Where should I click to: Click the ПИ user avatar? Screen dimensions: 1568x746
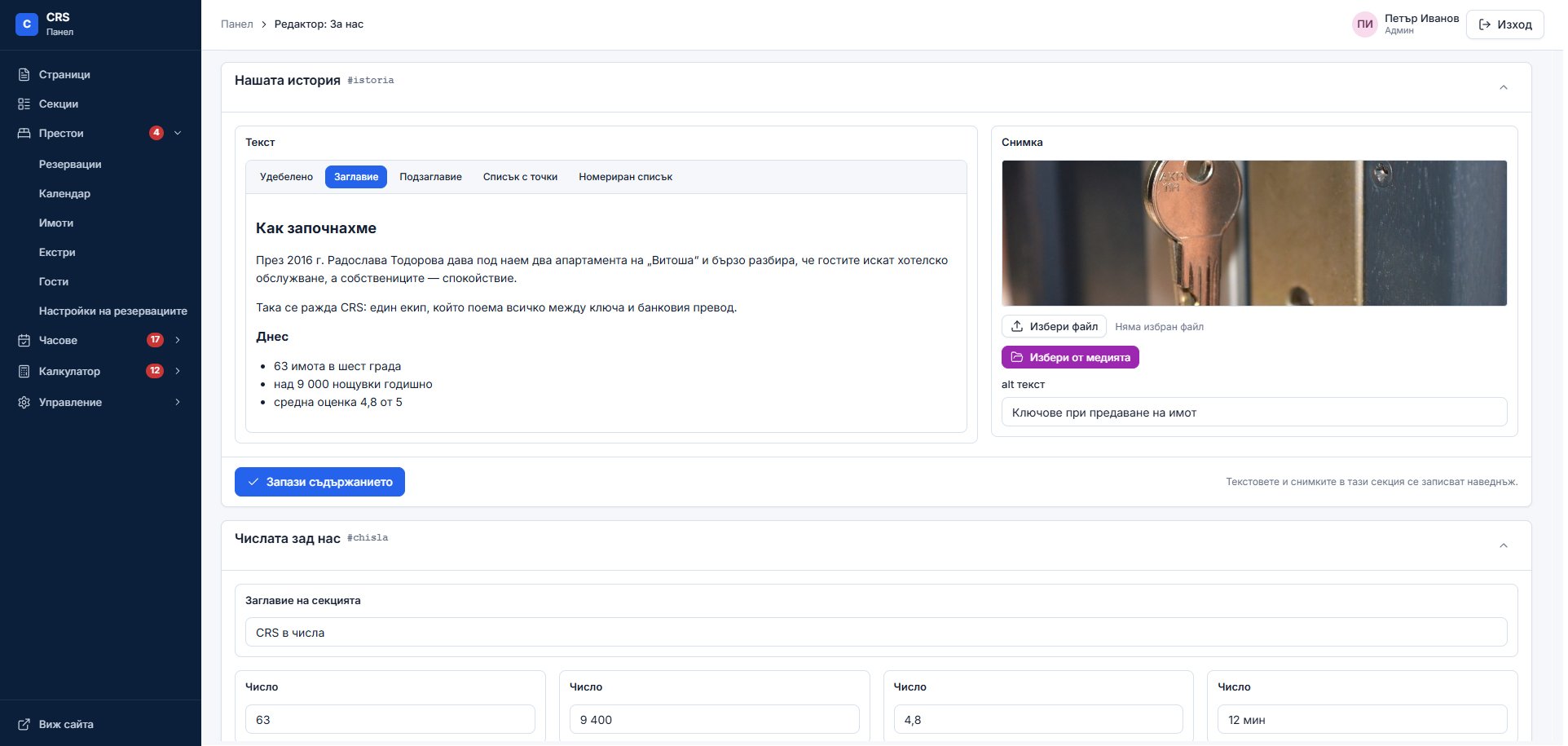point(1365,24)
